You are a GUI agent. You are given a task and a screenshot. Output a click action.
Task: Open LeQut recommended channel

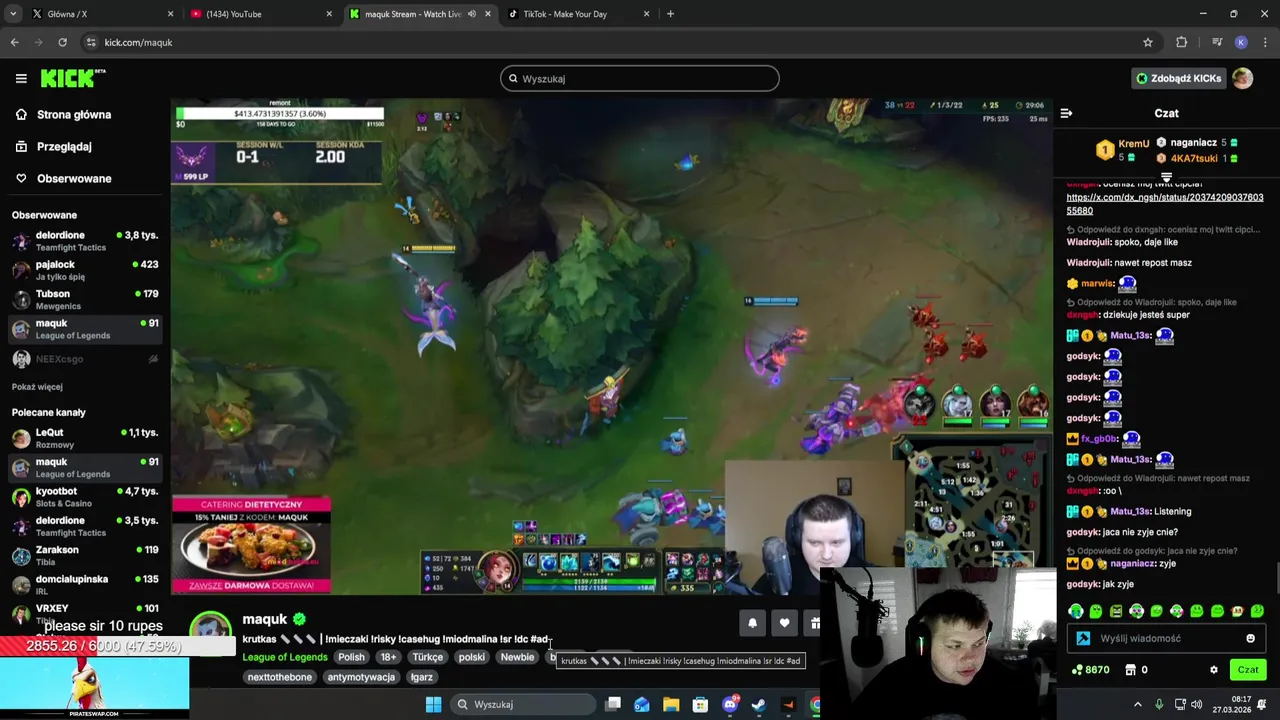coord(85,438)
